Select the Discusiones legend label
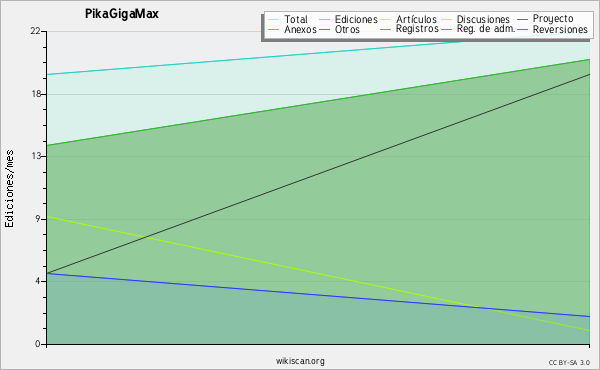The height and width of the screenshot is (370, 600). 483,19
